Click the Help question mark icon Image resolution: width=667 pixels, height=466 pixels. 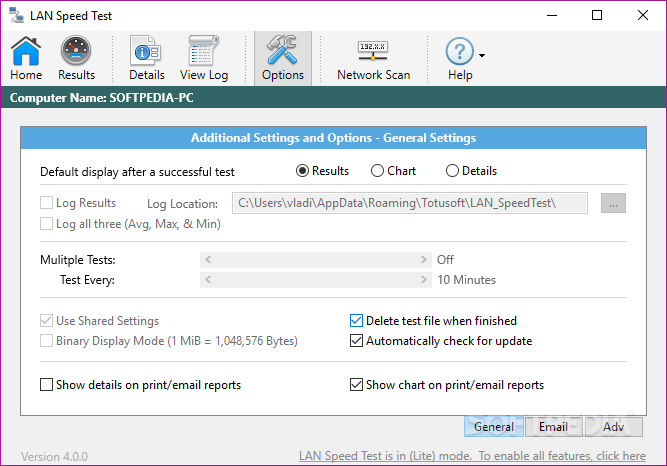click(459, 52)
